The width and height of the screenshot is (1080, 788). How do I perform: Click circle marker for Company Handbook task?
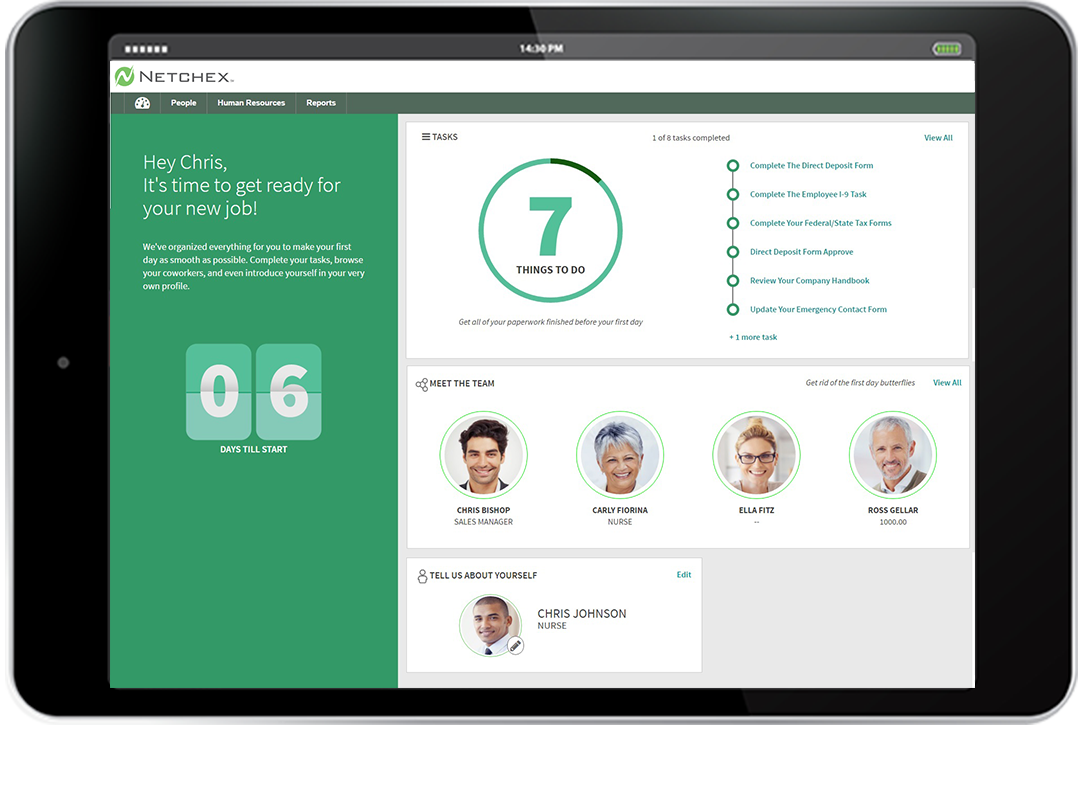point(733,281)
